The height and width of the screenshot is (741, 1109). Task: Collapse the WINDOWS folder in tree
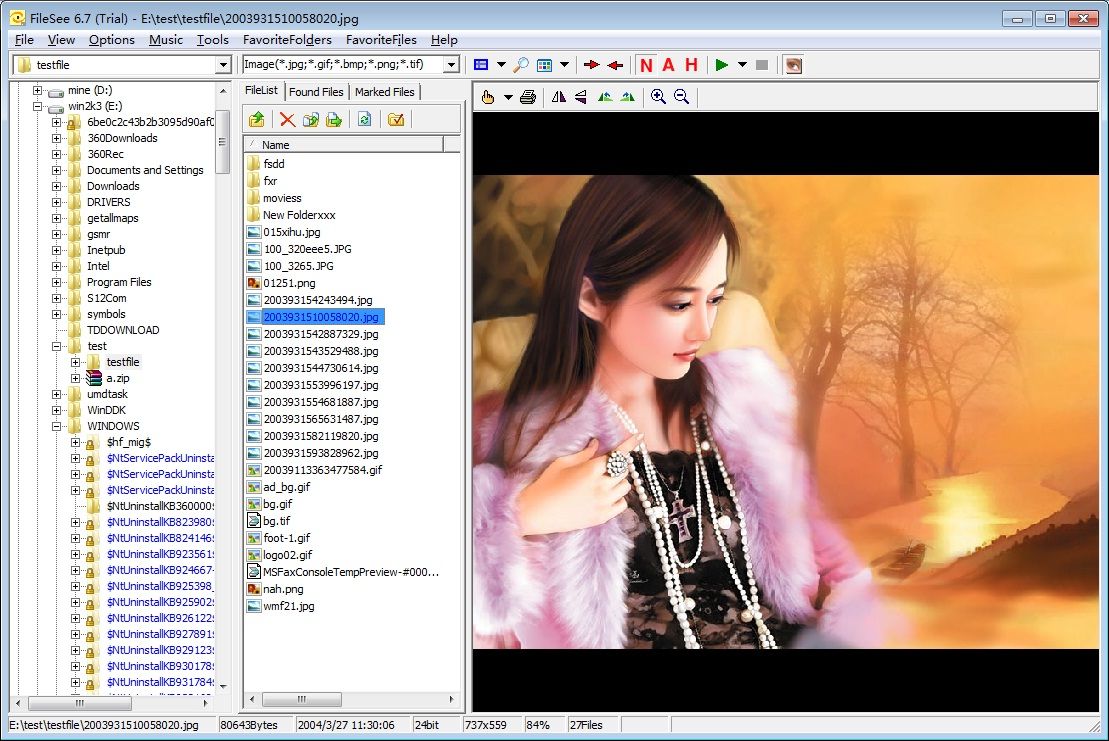(57, 426)
